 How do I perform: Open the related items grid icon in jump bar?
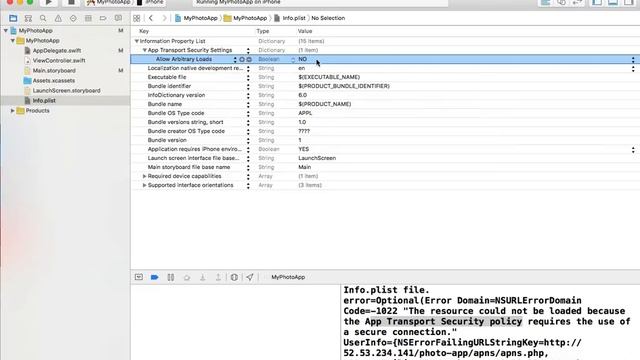coord(137,18)
